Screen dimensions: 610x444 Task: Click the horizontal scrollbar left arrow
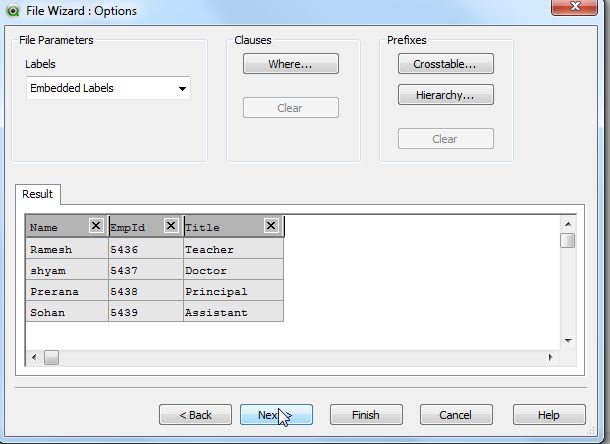34,357
